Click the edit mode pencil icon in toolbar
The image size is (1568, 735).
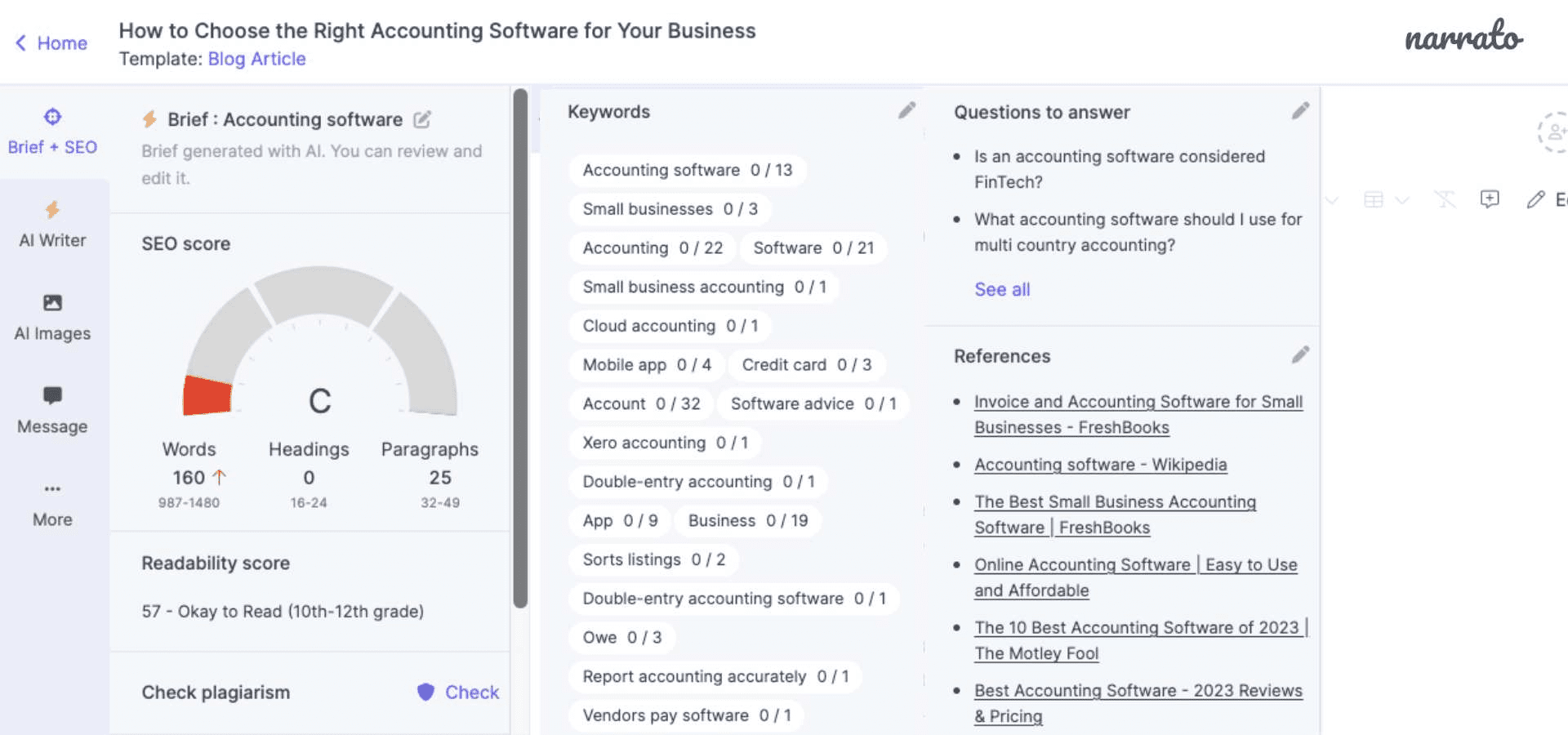click(1535, 199)
